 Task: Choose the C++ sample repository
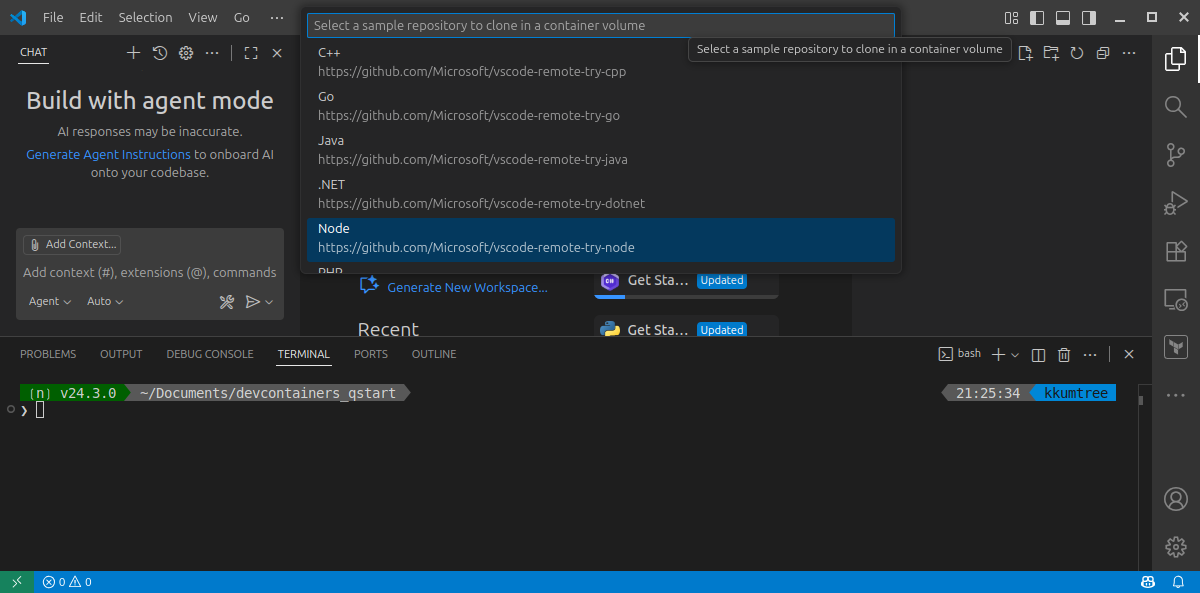point(601,62)
